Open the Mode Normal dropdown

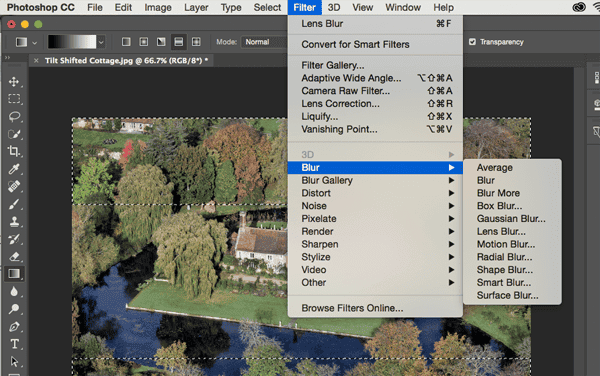pyautogui.click(x=264, y=42)
